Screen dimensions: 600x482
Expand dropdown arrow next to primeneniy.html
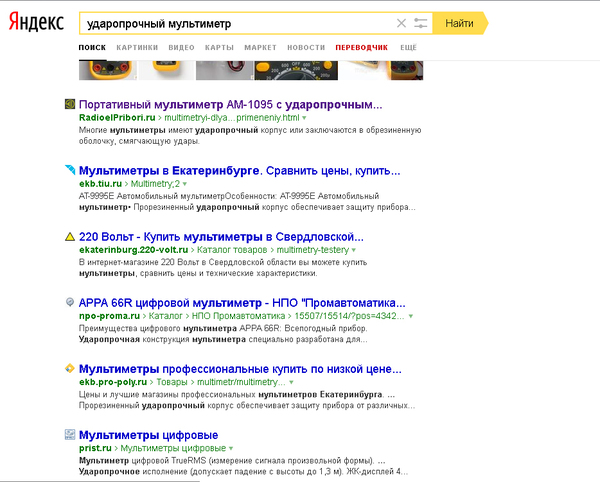(305, 118)
